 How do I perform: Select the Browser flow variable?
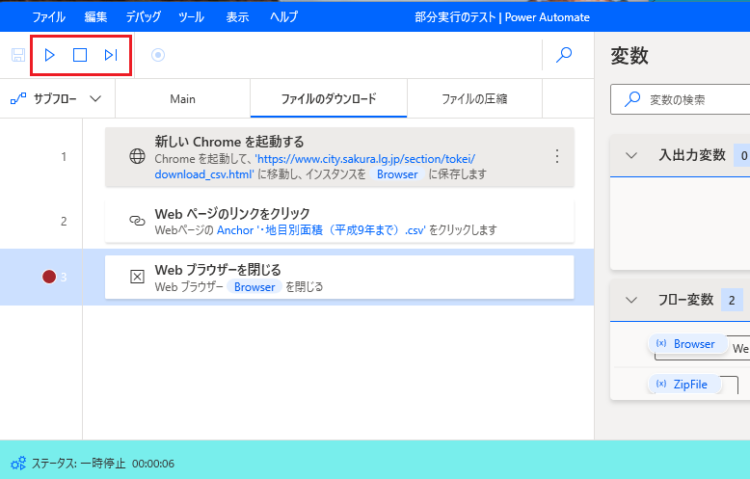tap(688, 344)
